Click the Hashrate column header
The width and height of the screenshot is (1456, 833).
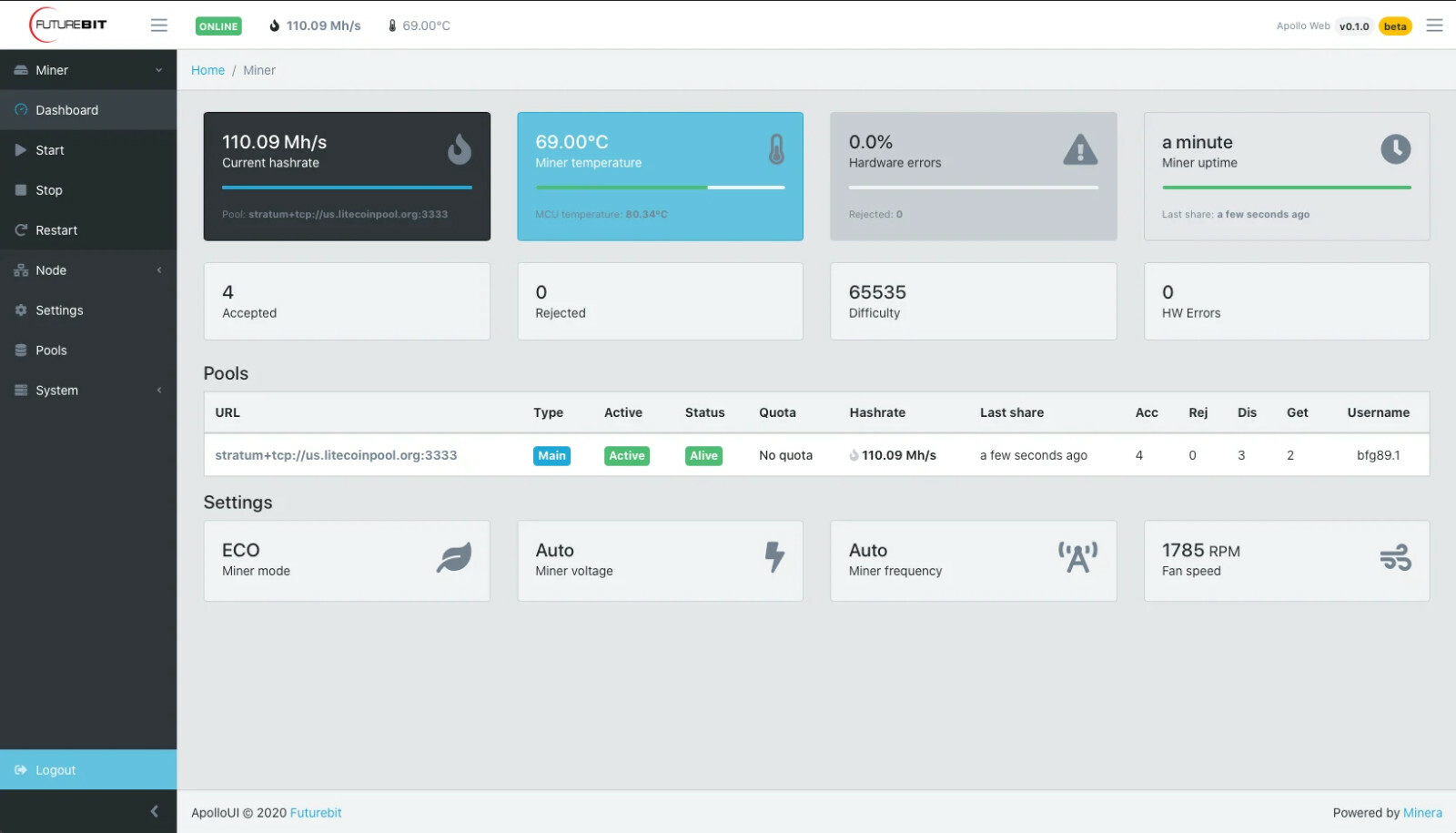tap(877, 412)
